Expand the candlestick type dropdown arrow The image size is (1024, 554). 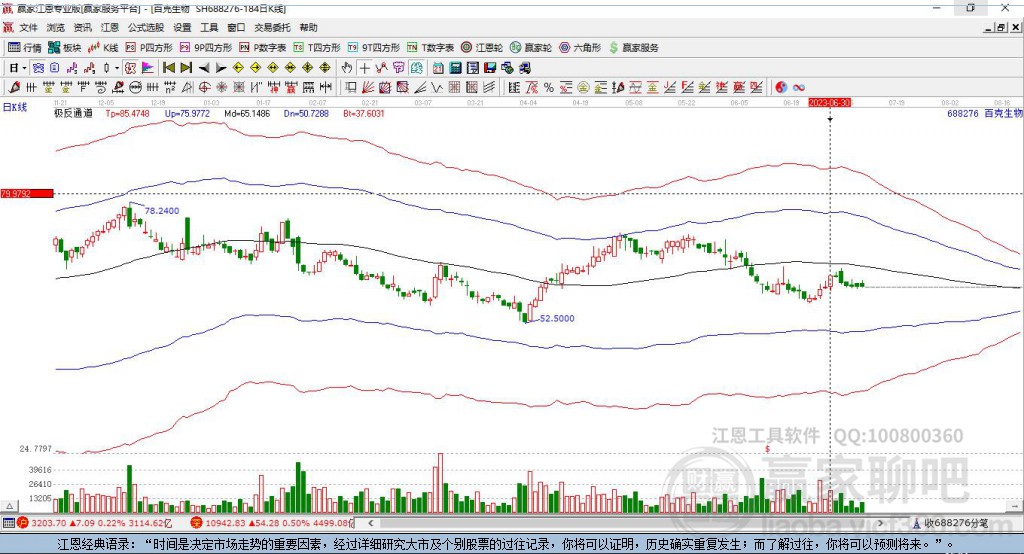pos(117,68)
